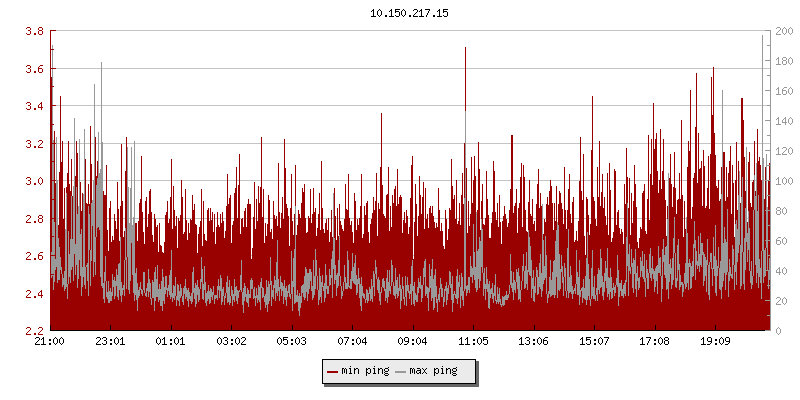Select the 'min ping' legend label
800x400 pixels.
pyautogui.click(x=365, y=371)
